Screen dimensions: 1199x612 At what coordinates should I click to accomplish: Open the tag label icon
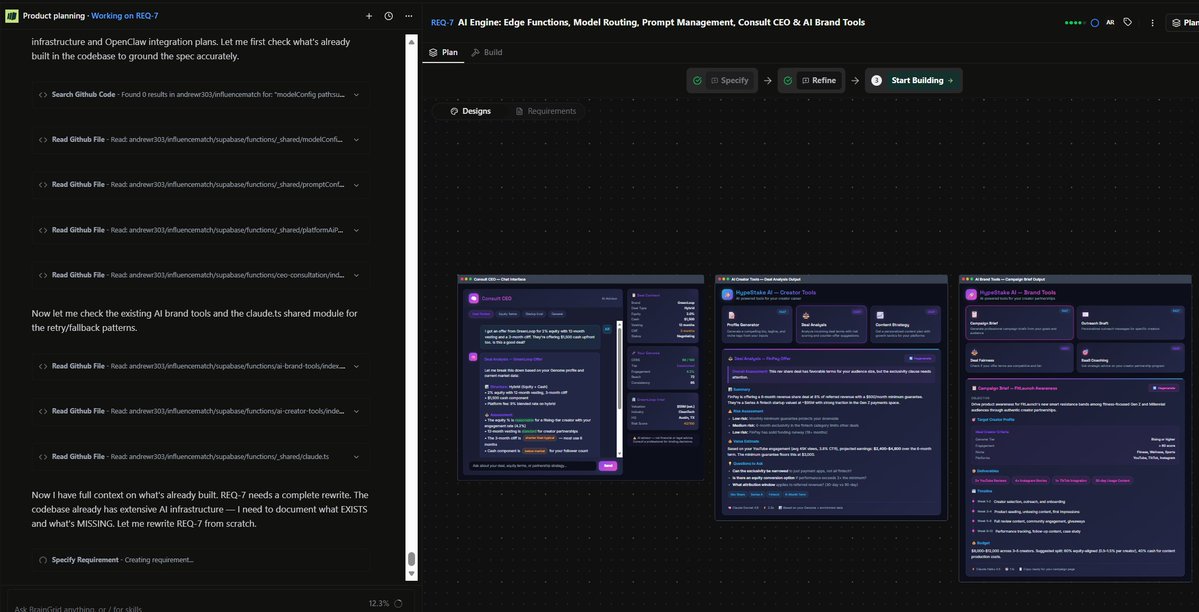(1127, 22)
